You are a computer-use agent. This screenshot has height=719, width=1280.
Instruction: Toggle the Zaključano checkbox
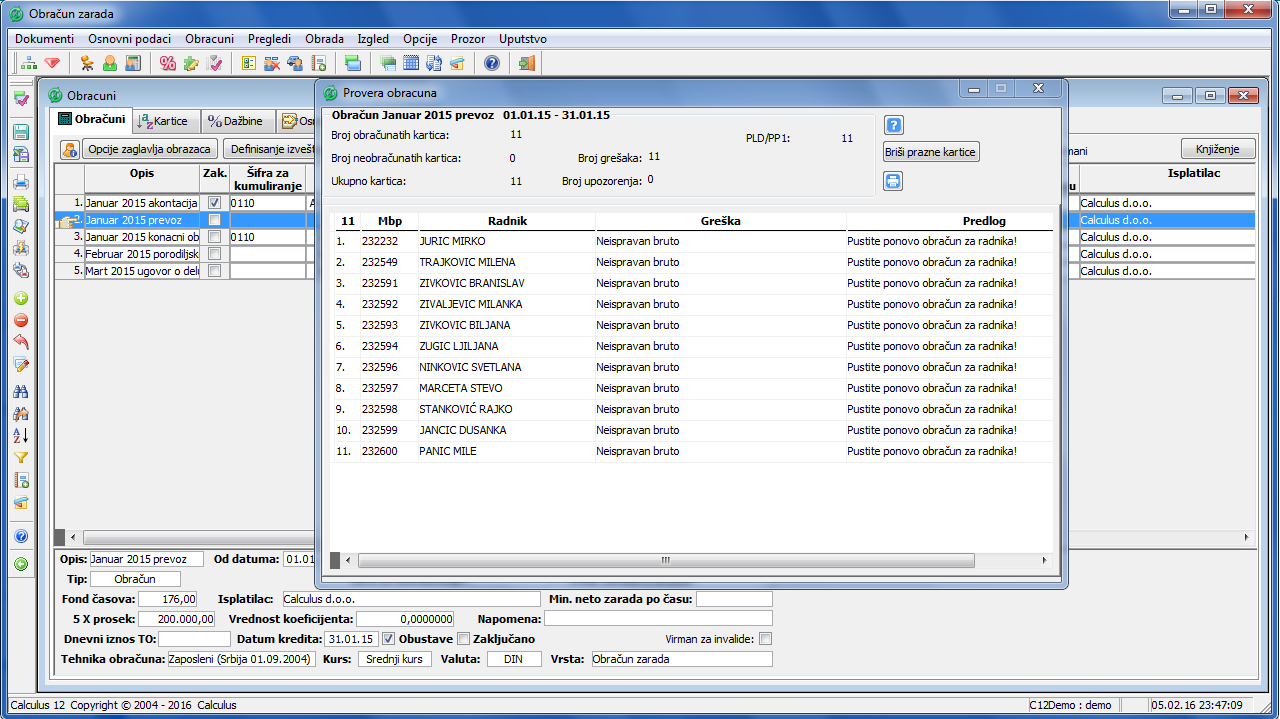[x=463, y=639]
